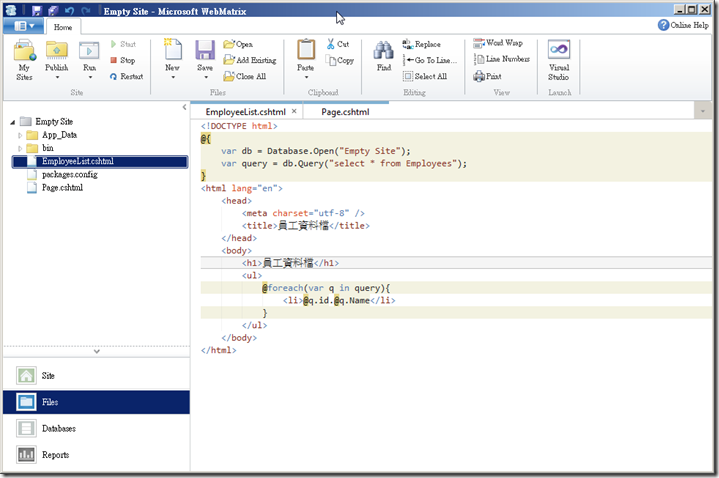Screen dimensions: 719x478
Task: Click the foreach code line
Action: [326, 288]
